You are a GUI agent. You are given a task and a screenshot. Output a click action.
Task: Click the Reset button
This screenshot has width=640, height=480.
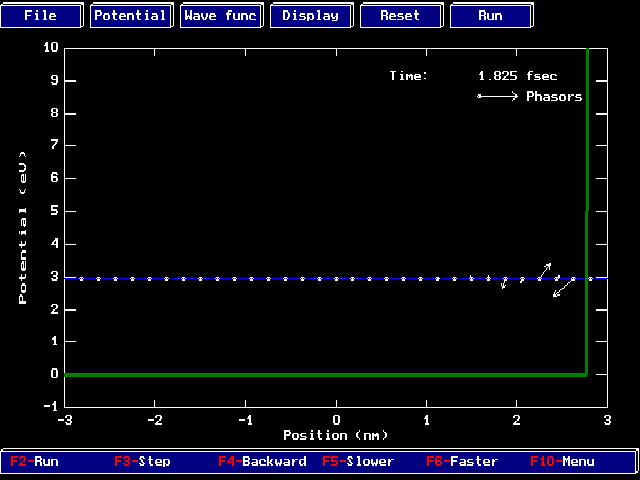coord(400,16)
